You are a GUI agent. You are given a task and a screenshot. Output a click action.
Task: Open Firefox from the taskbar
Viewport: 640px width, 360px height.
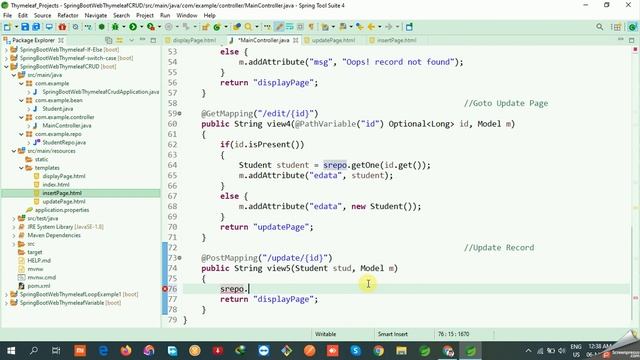(x=126, y=351)
